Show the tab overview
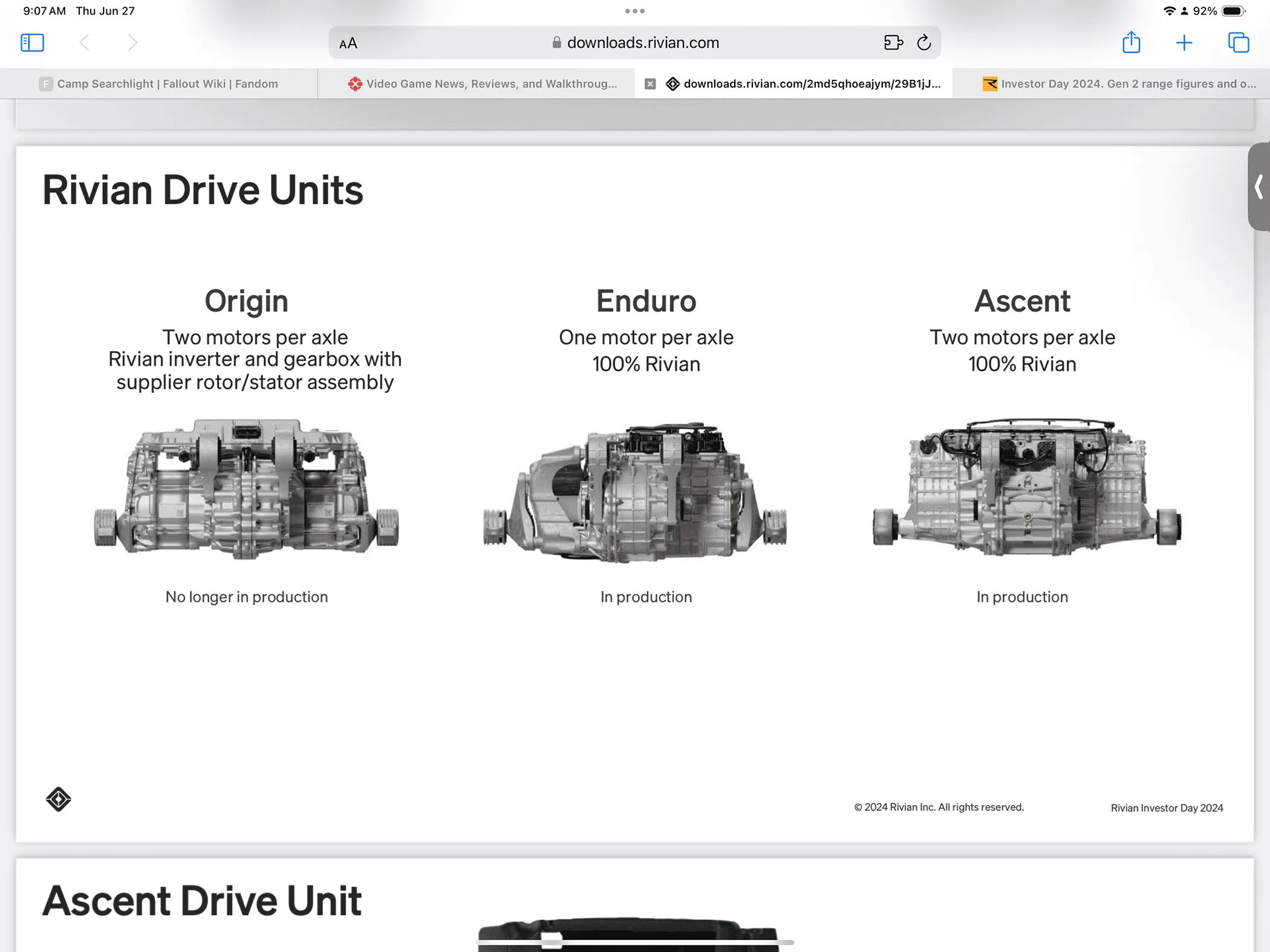This screenshot has width=1270, height=952. click(1239, 42)
